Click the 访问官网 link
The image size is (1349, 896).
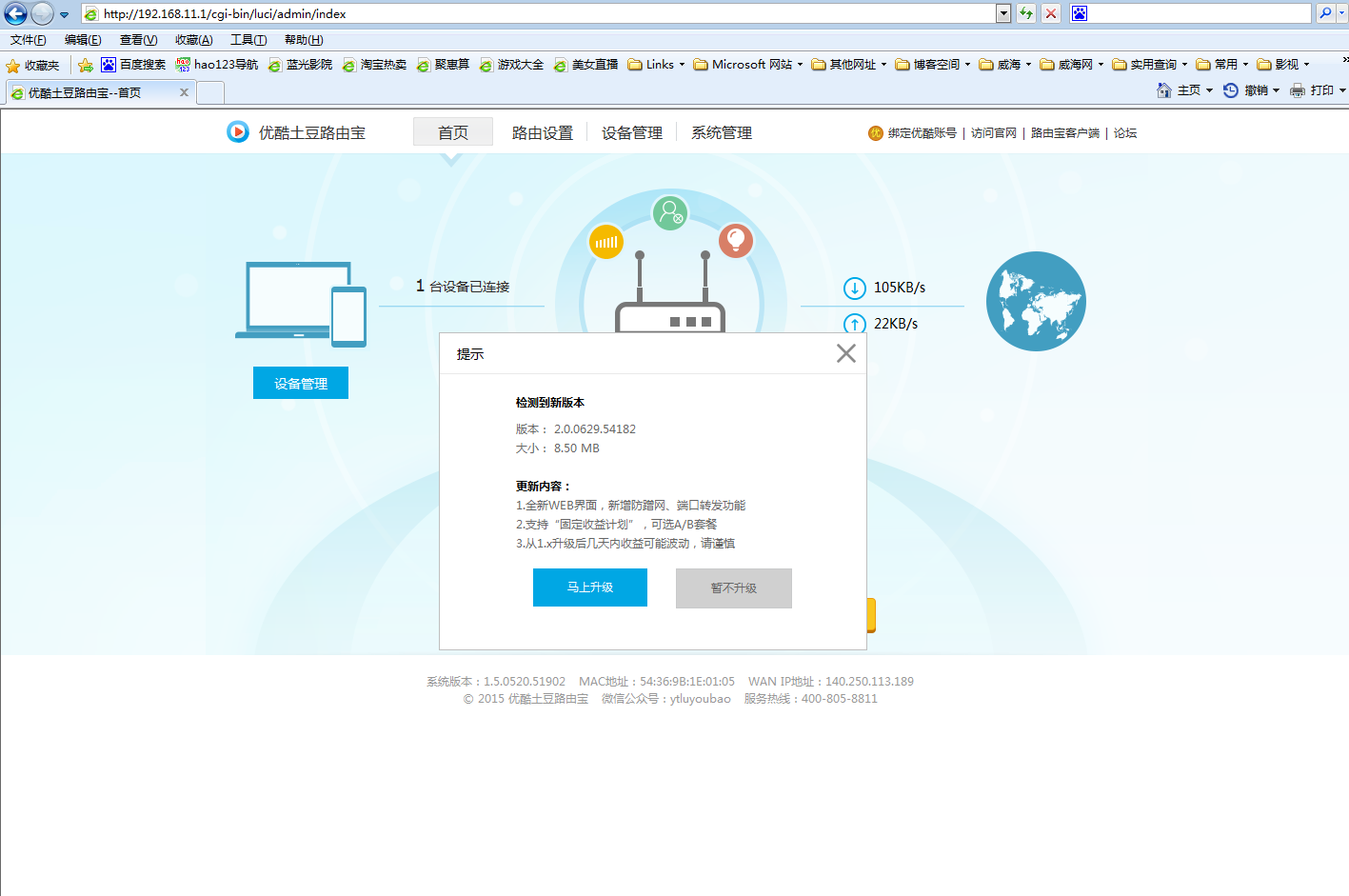pos(994,133)
